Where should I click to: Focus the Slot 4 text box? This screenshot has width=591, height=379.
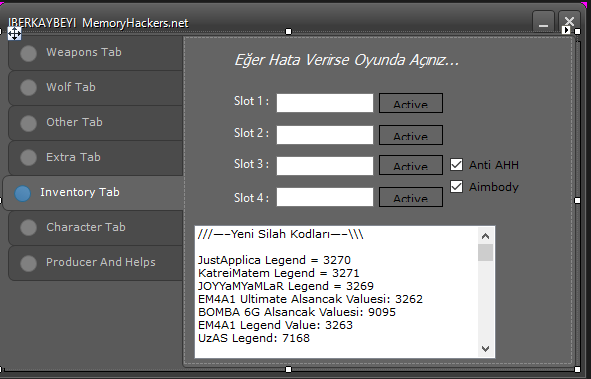pos(325,197)
